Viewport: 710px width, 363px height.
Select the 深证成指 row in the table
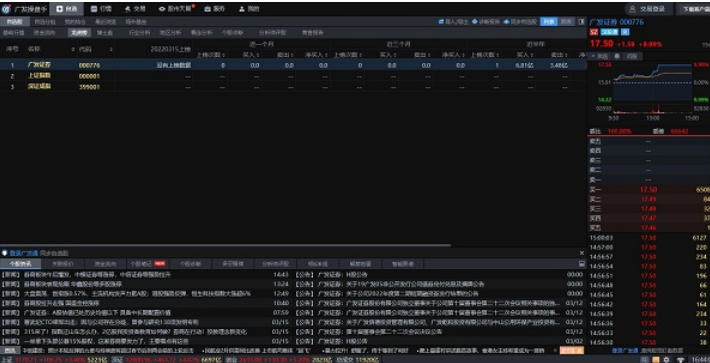tap(293, 86)
